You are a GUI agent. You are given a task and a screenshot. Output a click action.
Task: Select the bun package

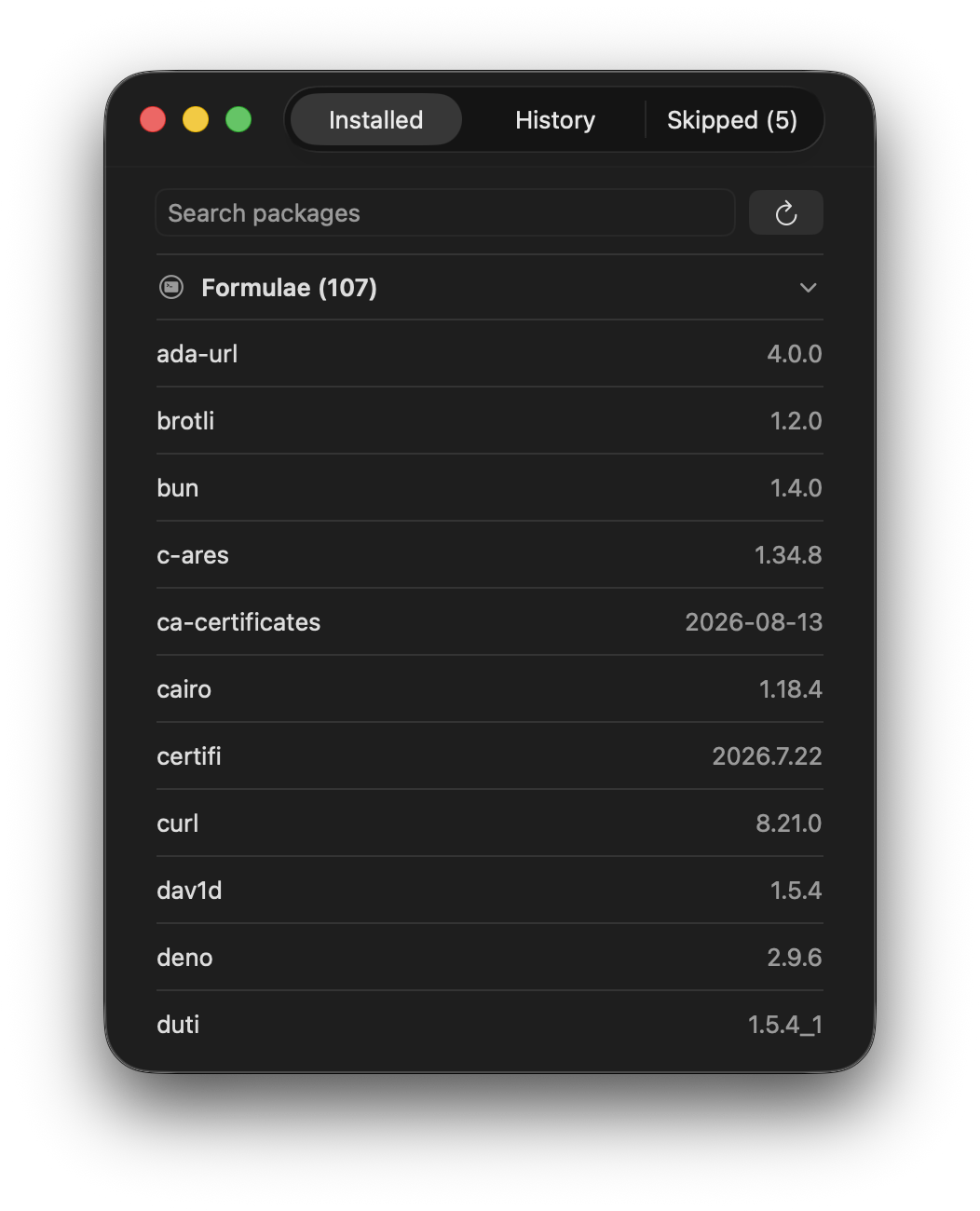490,488
